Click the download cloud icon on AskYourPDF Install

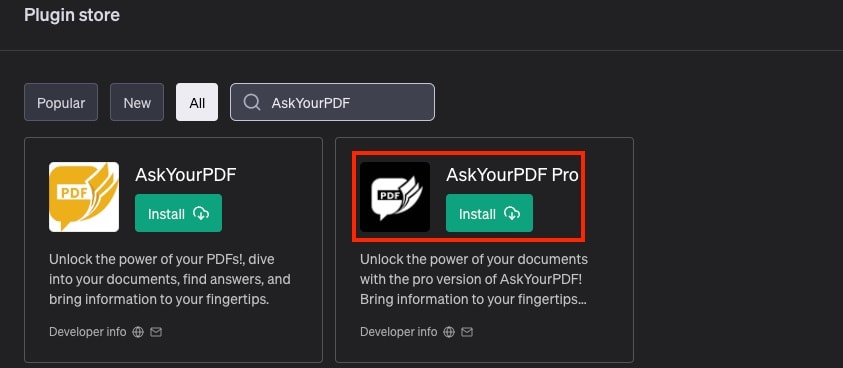pos(201,214)
